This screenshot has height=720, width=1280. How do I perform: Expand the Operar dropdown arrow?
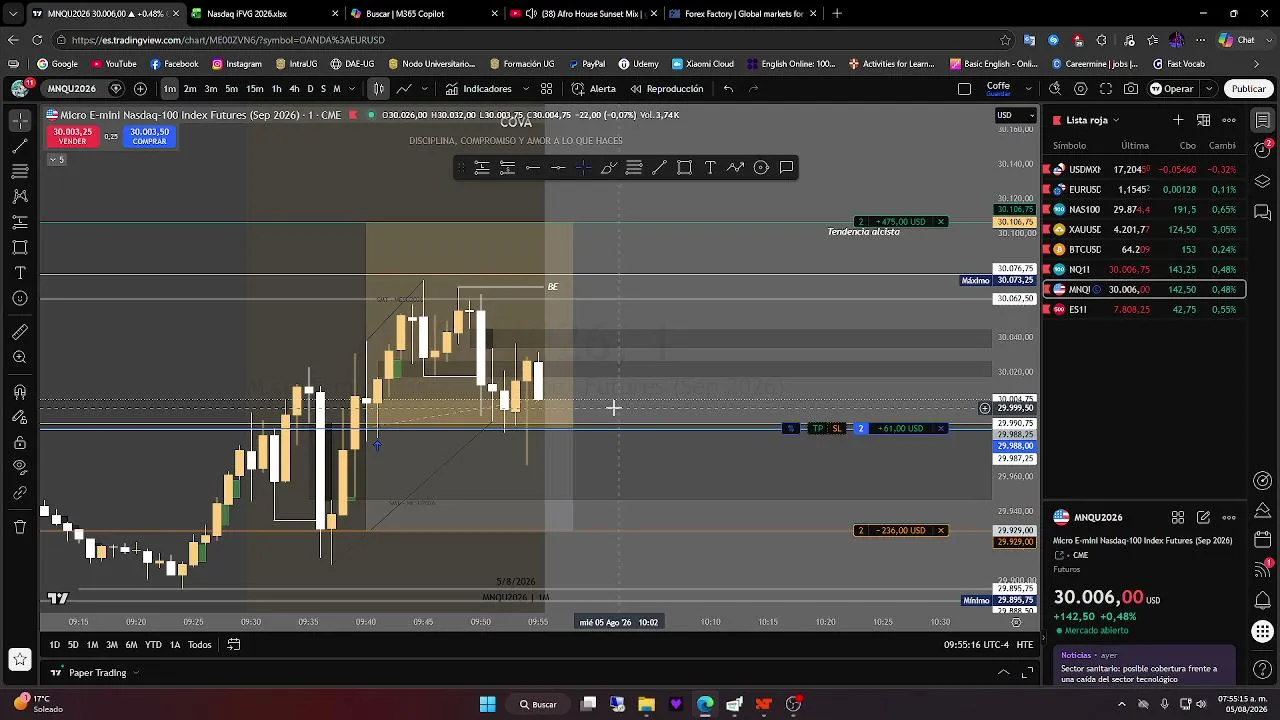(1208, 89)
